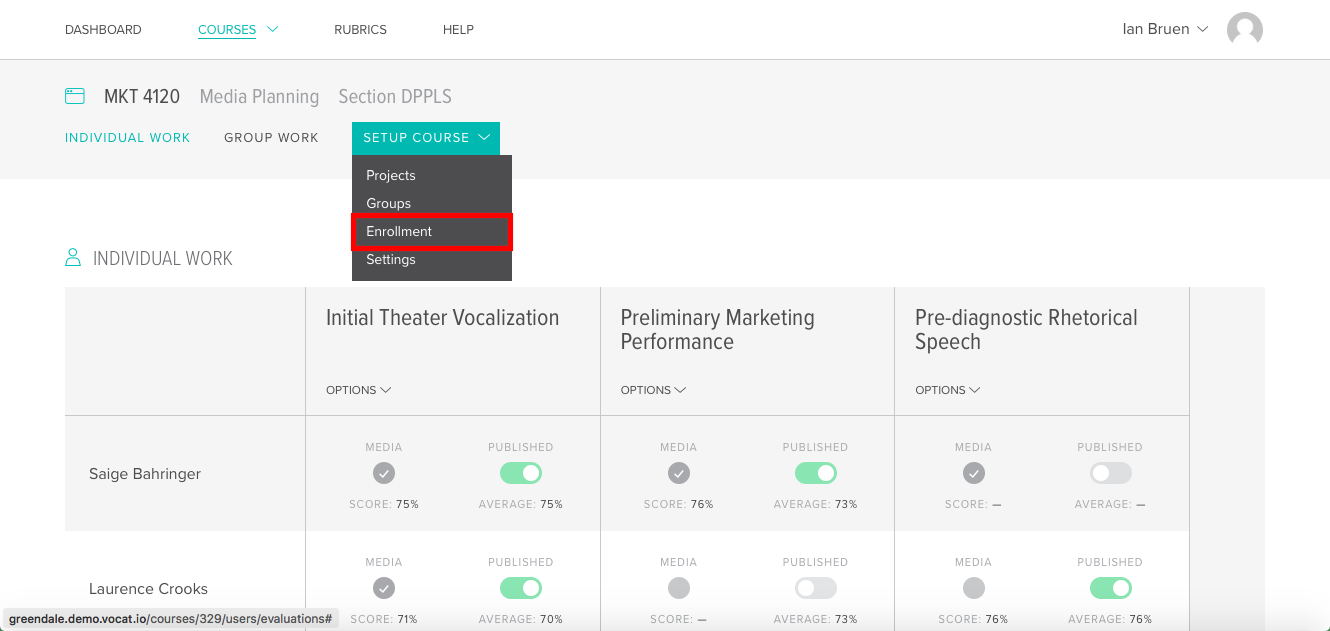Click Laurence's empty Preliminary Marketing media circle

678,588
